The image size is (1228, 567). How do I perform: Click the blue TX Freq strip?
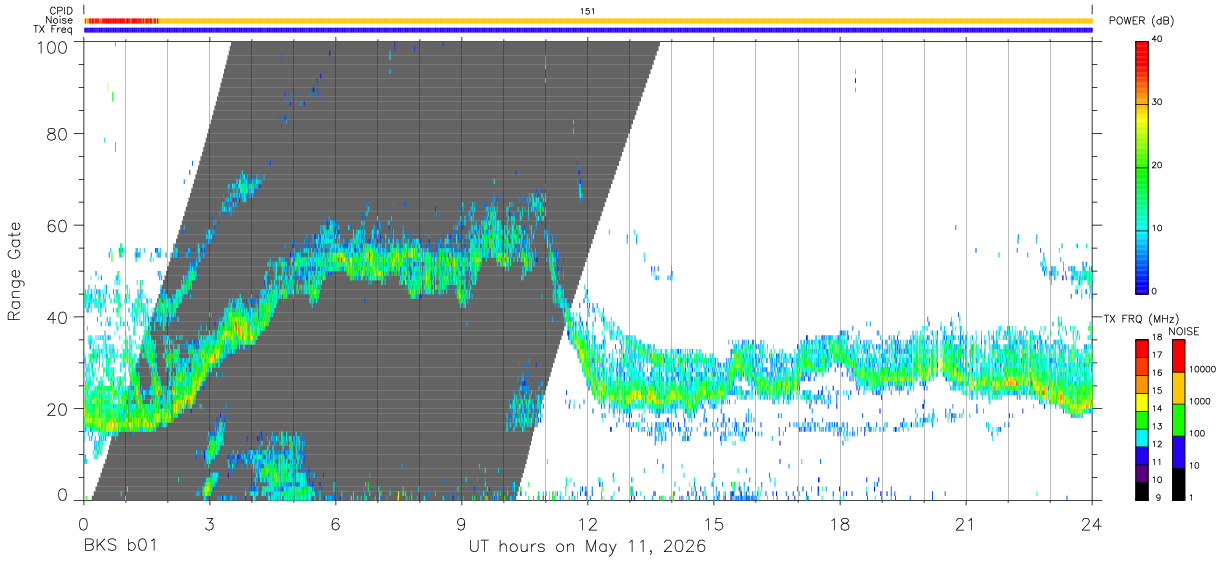coord(588,30)
